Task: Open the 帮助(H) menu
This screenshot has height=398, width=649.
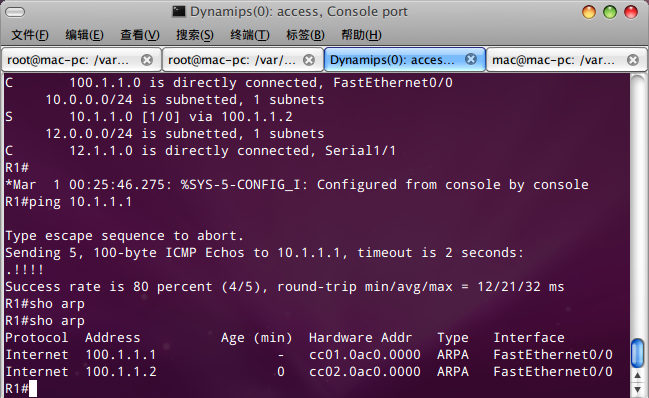Action: point(361,35)
